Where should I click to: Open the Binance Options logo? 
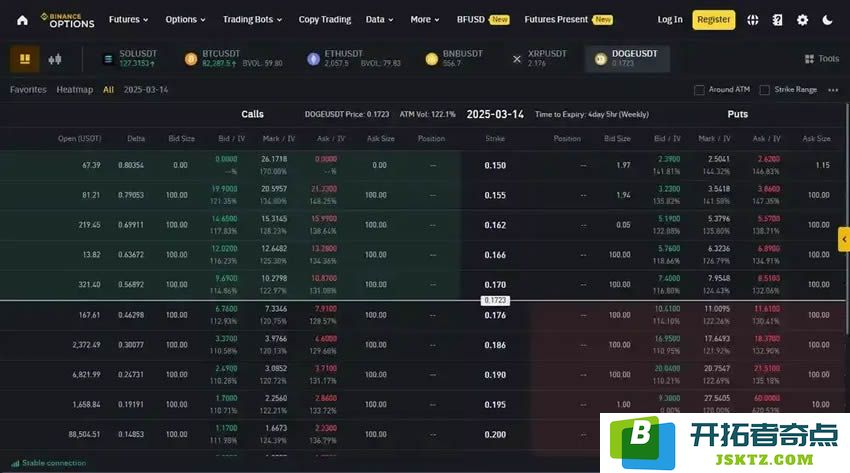coord(67,20)
